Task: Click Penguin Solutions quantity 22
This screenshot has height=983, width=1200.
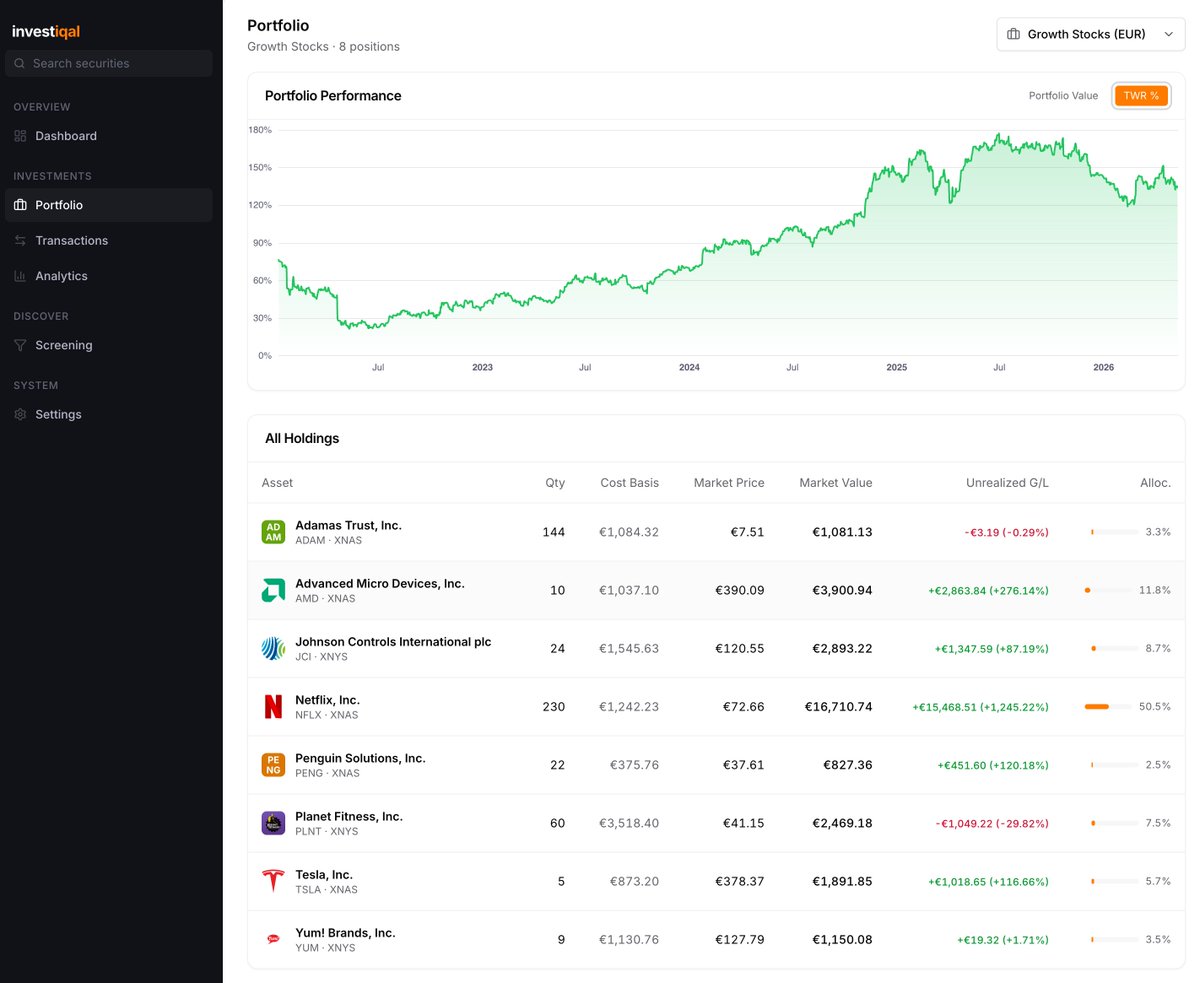Action: pos(557,765)
